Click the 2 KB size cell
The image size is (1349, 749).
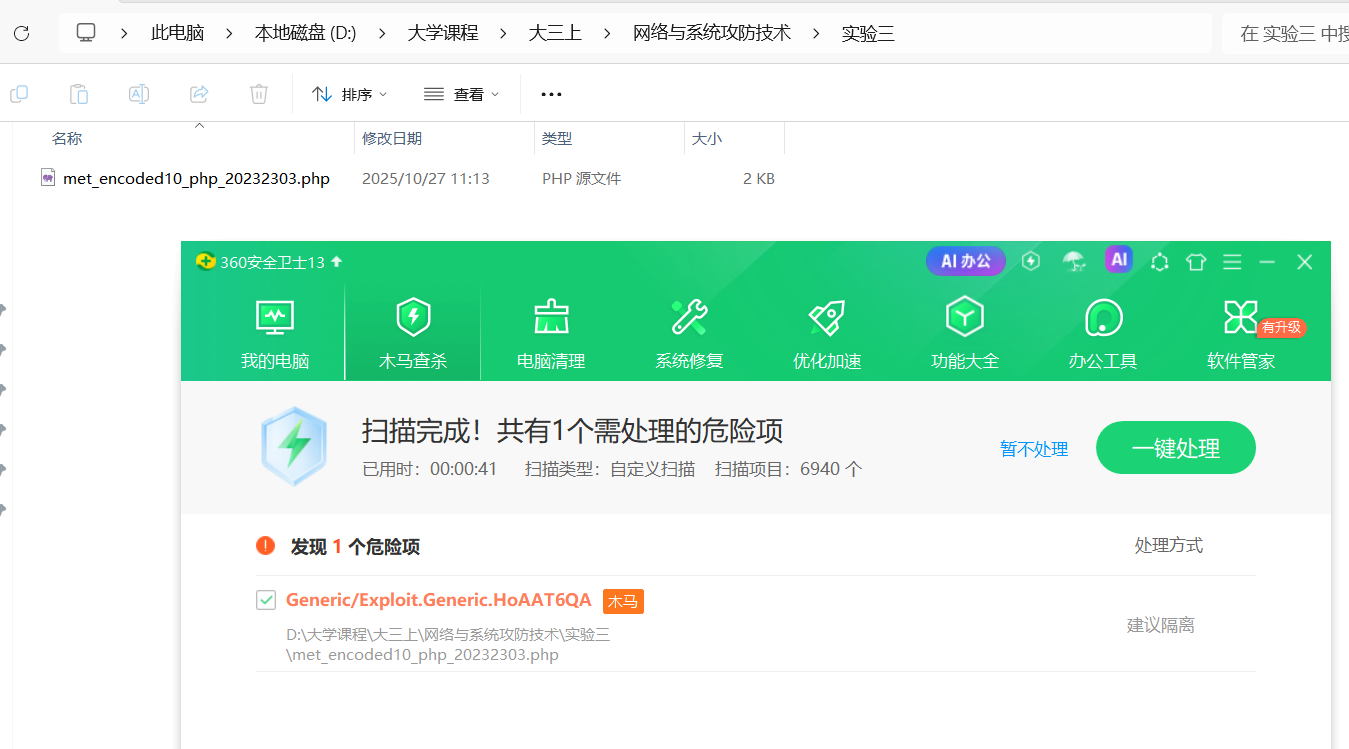point(759,179)
